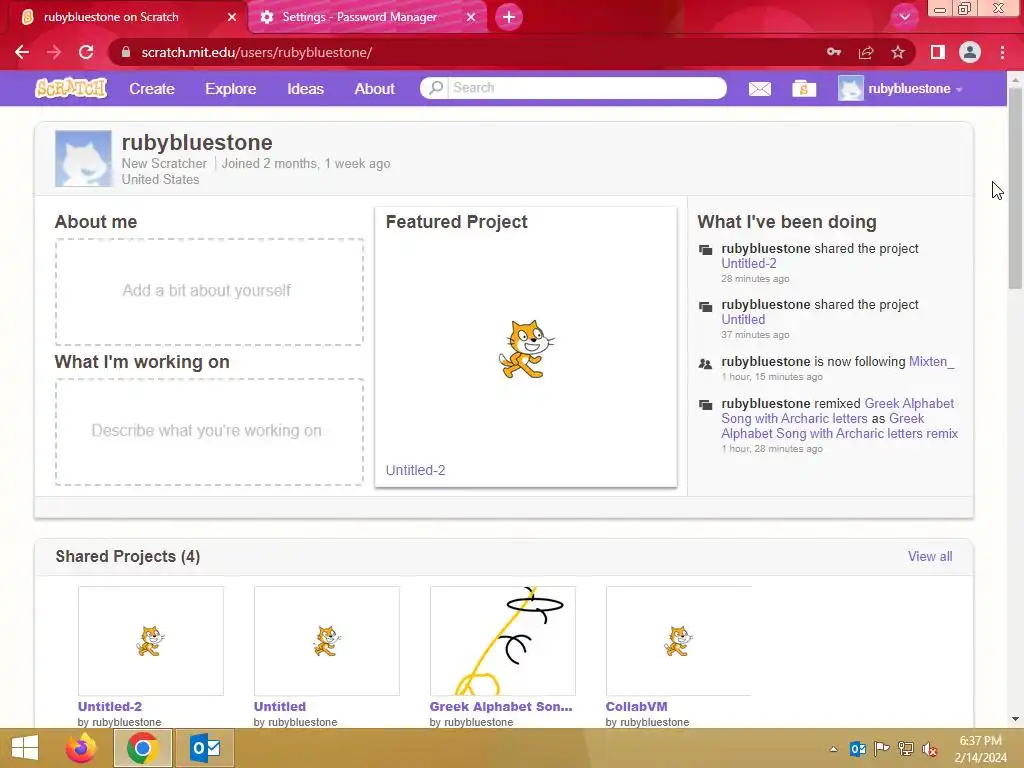Viewport: 1024px width, 768px height.
Task: Bookmark this page with the star icon
Action: [898, 52]
